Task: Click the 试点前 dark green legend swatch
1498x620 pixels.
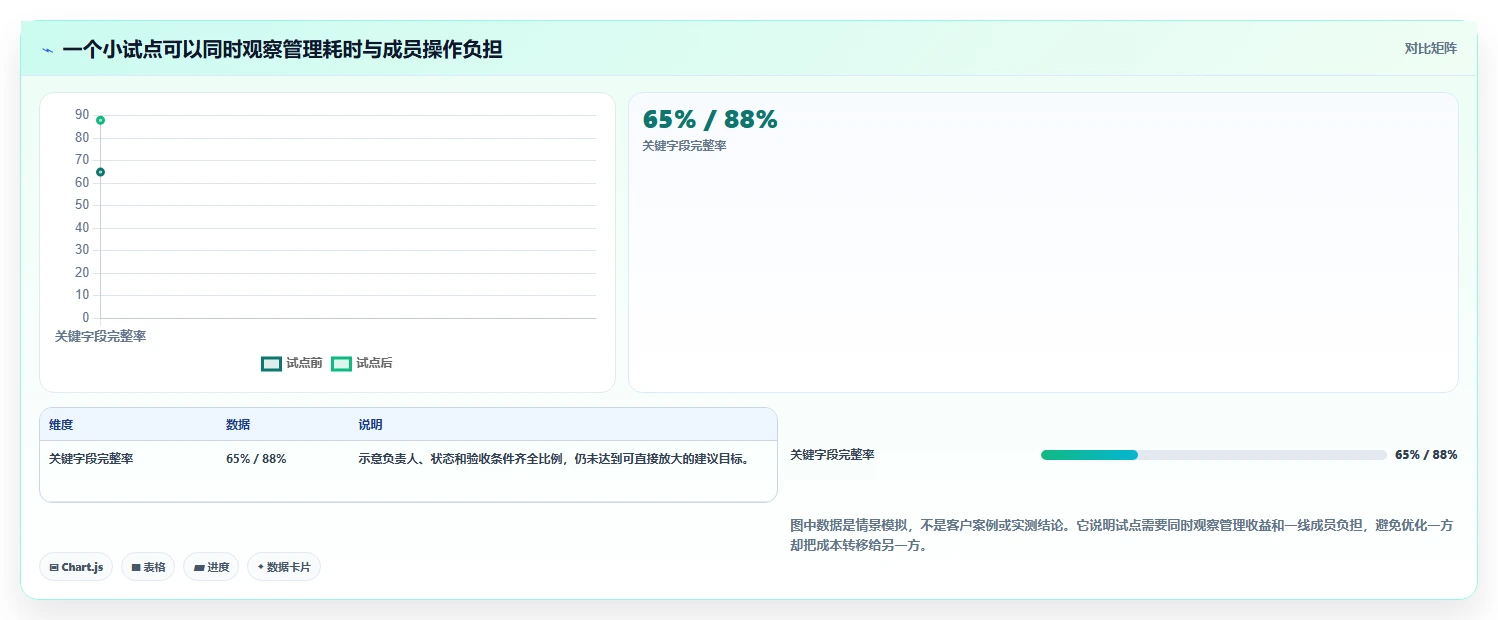Action: click(271, 363)
